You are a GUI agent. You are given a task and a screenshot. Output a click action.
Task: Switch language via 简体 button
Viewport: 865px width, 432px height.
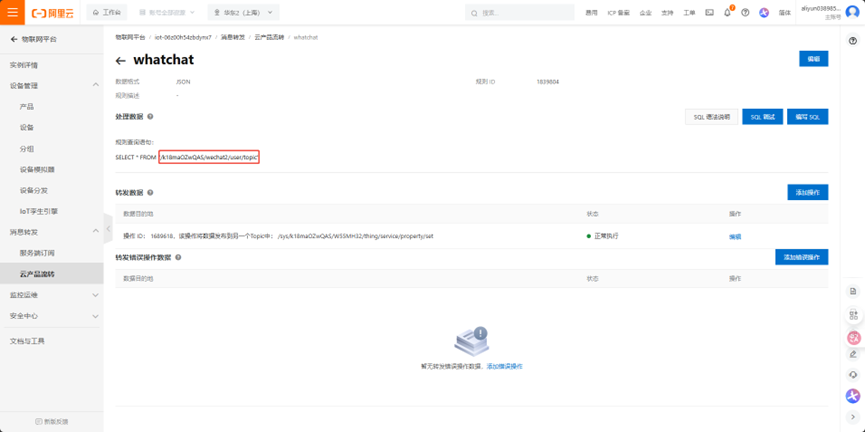point(784,13)
